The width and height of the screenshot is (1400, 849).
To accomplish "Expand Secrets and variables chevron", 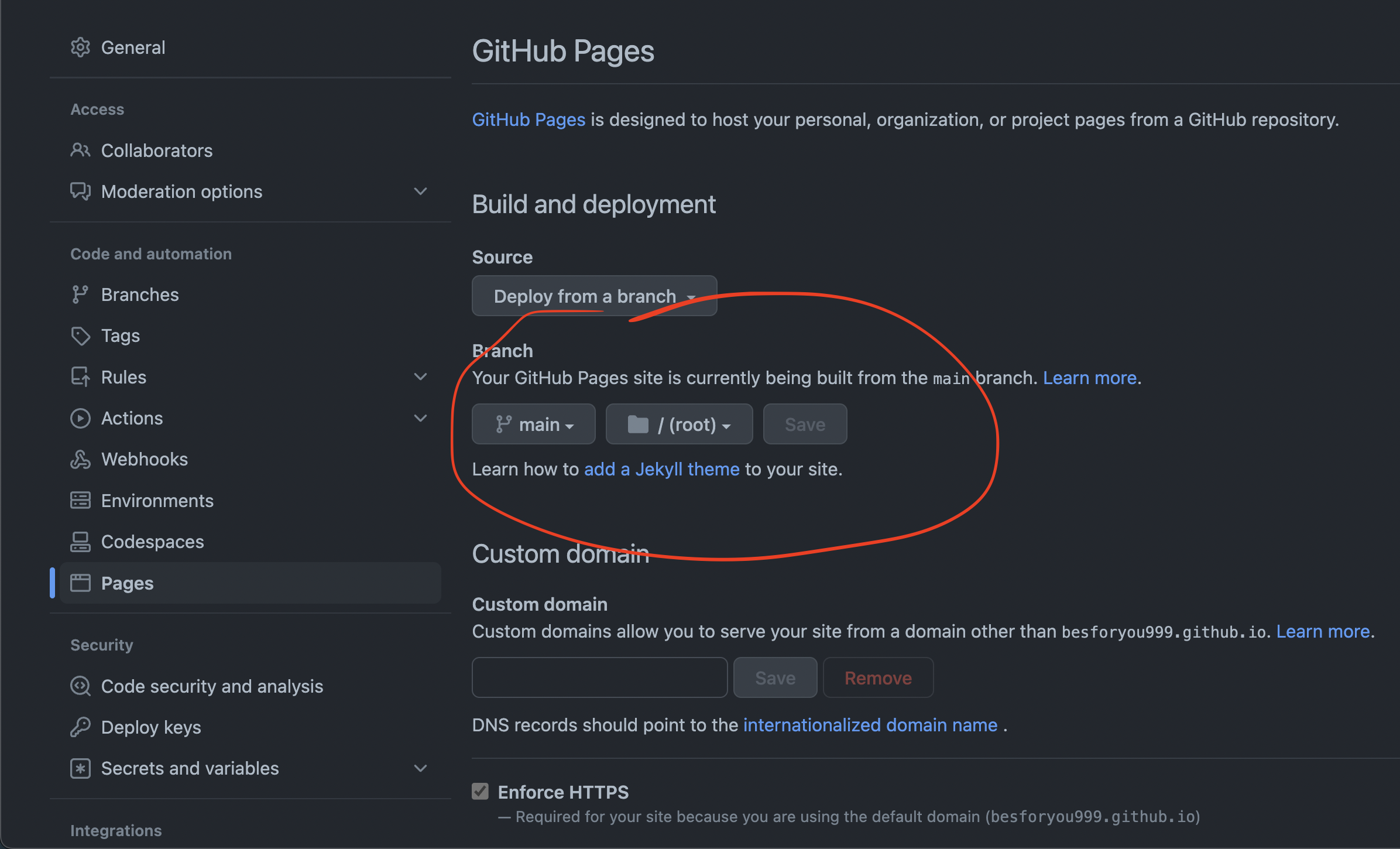I will click(x=420, y=768).
